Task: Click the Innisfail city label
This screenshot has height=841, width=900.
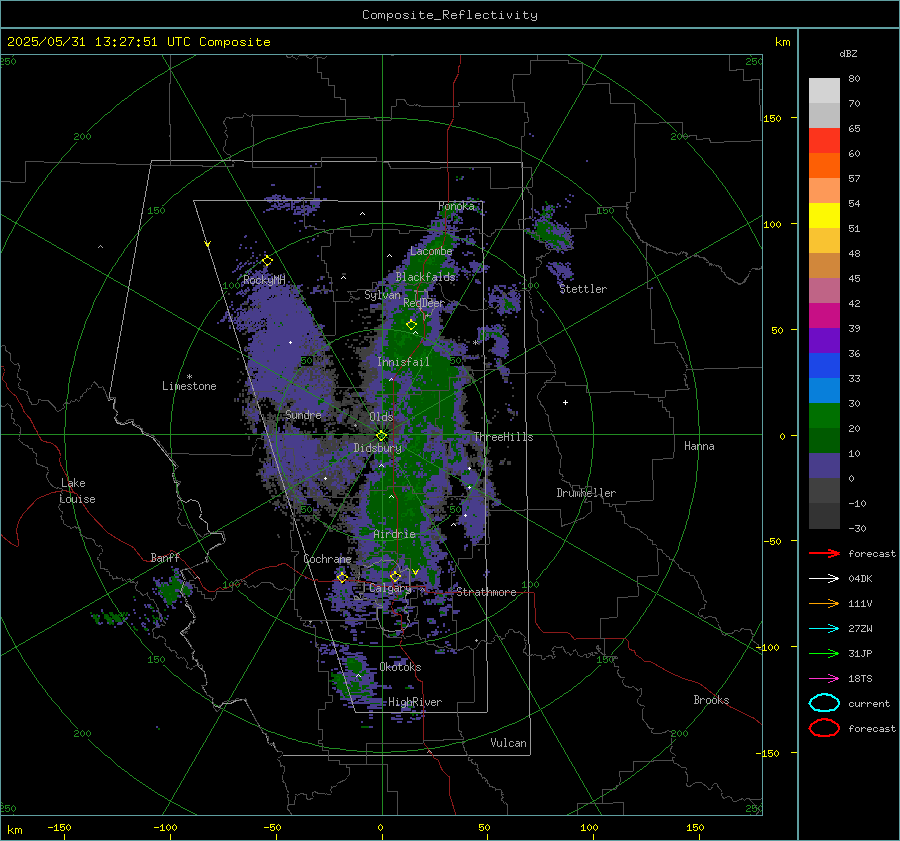Action: [403, 362]
